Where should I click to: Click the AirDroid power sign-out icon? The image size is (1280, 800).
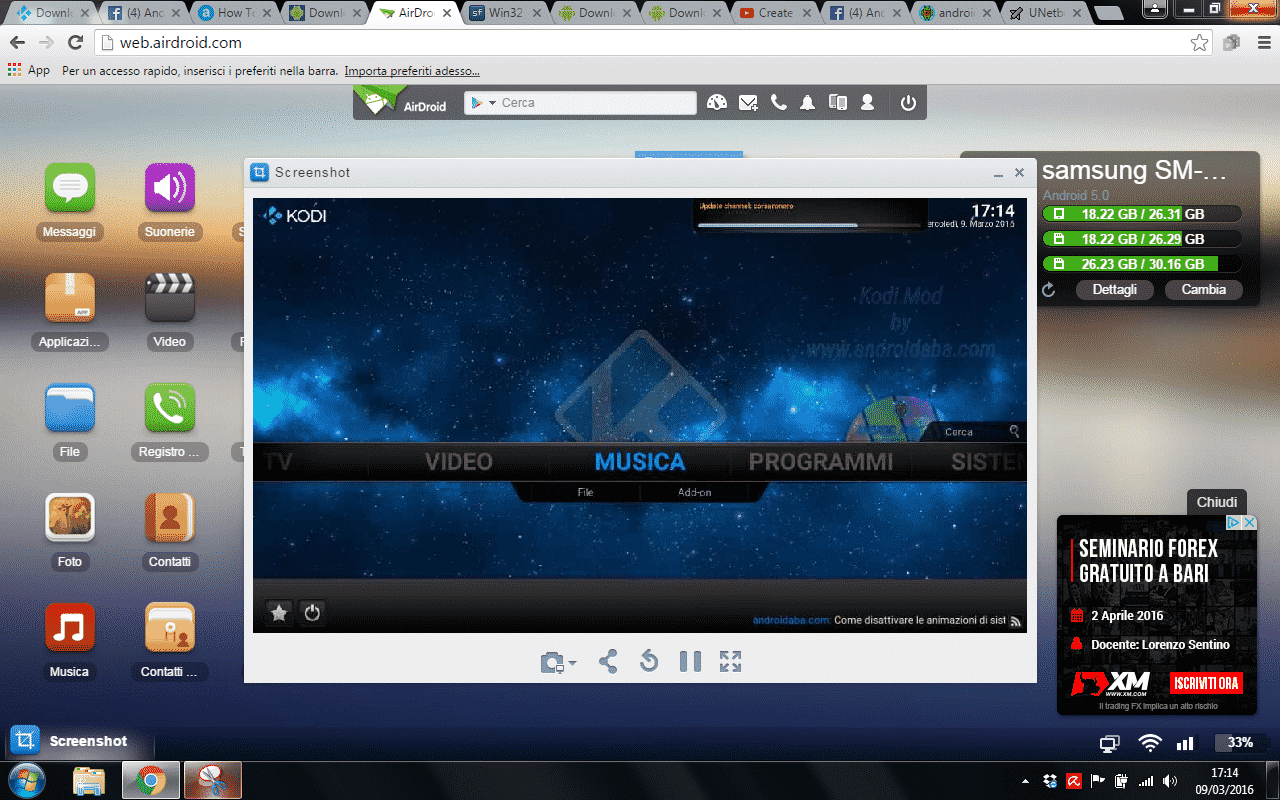(908, 102)
